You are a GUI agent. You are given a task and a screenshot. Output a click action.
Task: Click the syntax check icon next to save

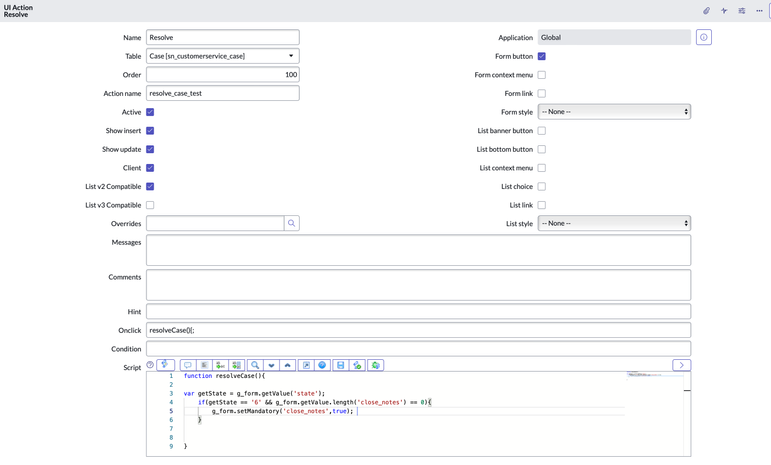coord(357,365)
